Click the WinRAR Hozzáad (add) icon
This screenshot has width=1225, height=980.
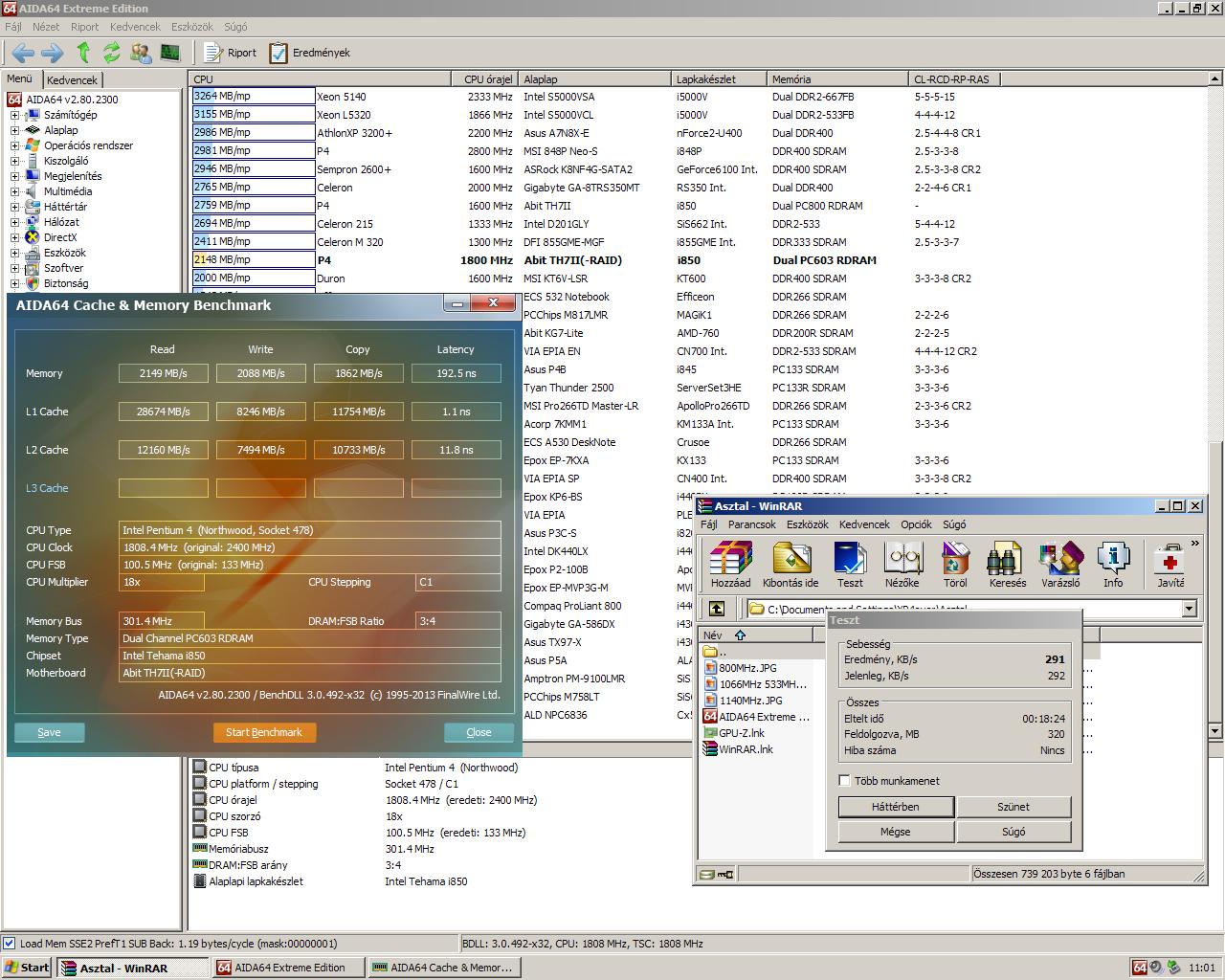click(x=730, y=564)
